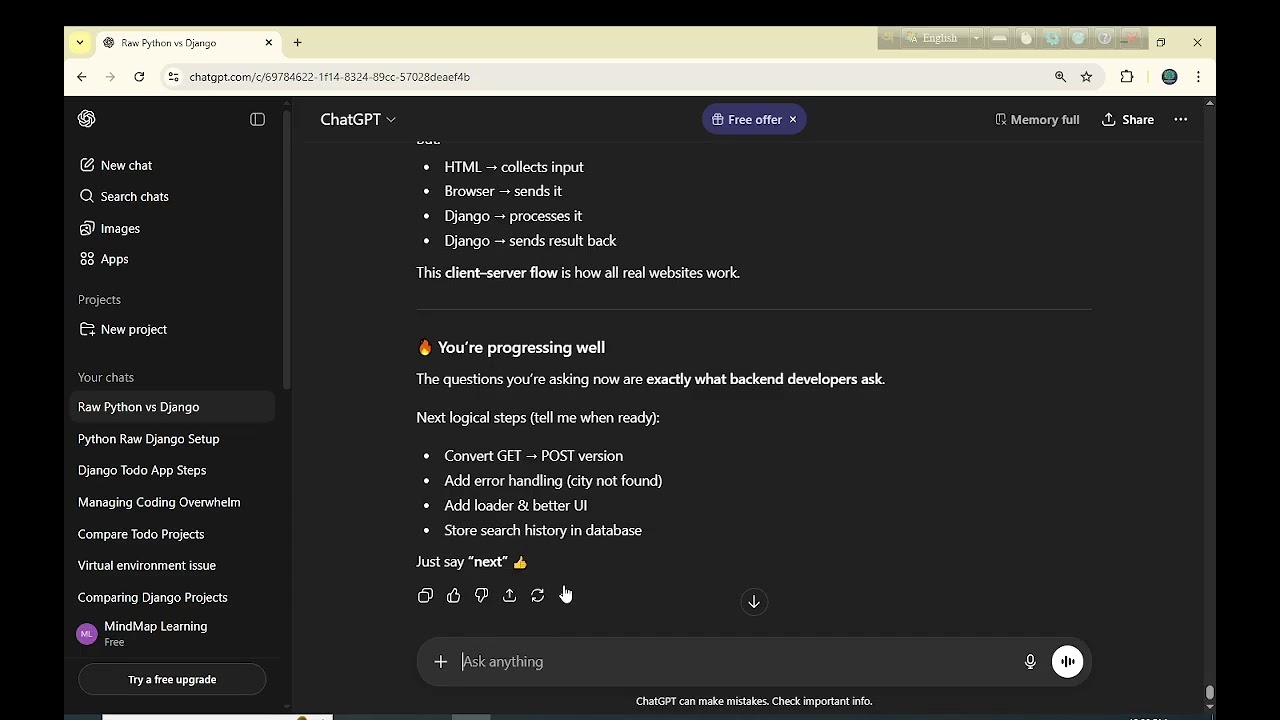The height and width of the screenshot is (720, 1280).
Task: Click the sidebar scrollbar
Action: [x=287, y=250]
